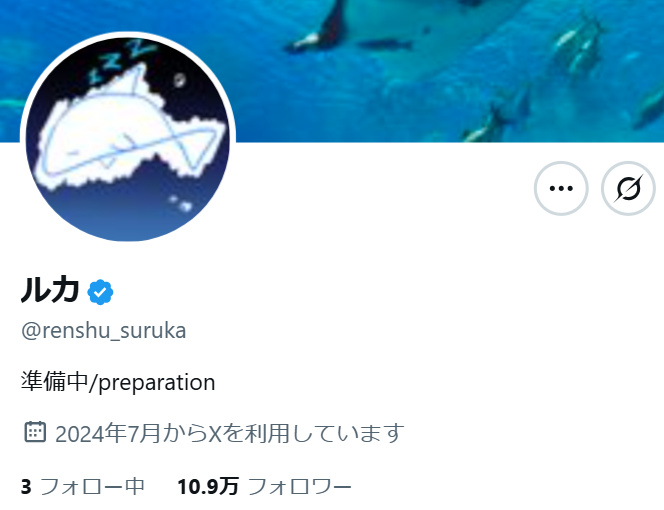Click the following count number 3
This screenshot has height=510, width=664.
pyautogui.click(x=26, y=487)
